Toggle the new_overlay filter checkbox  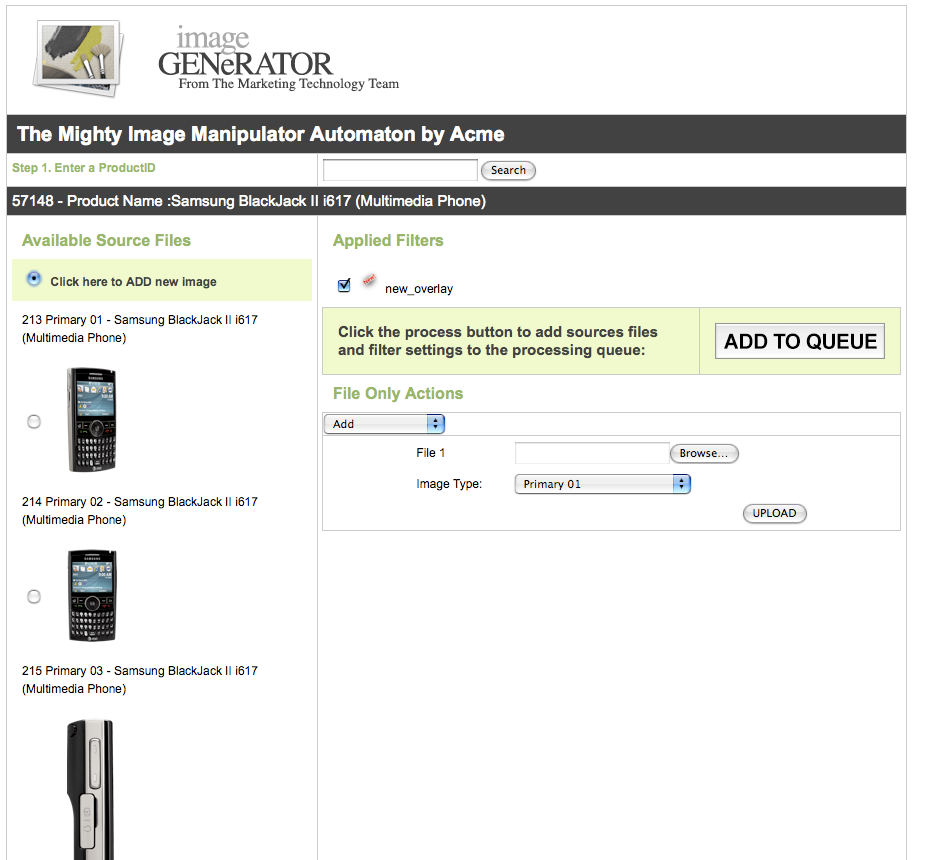pos(344,286)
